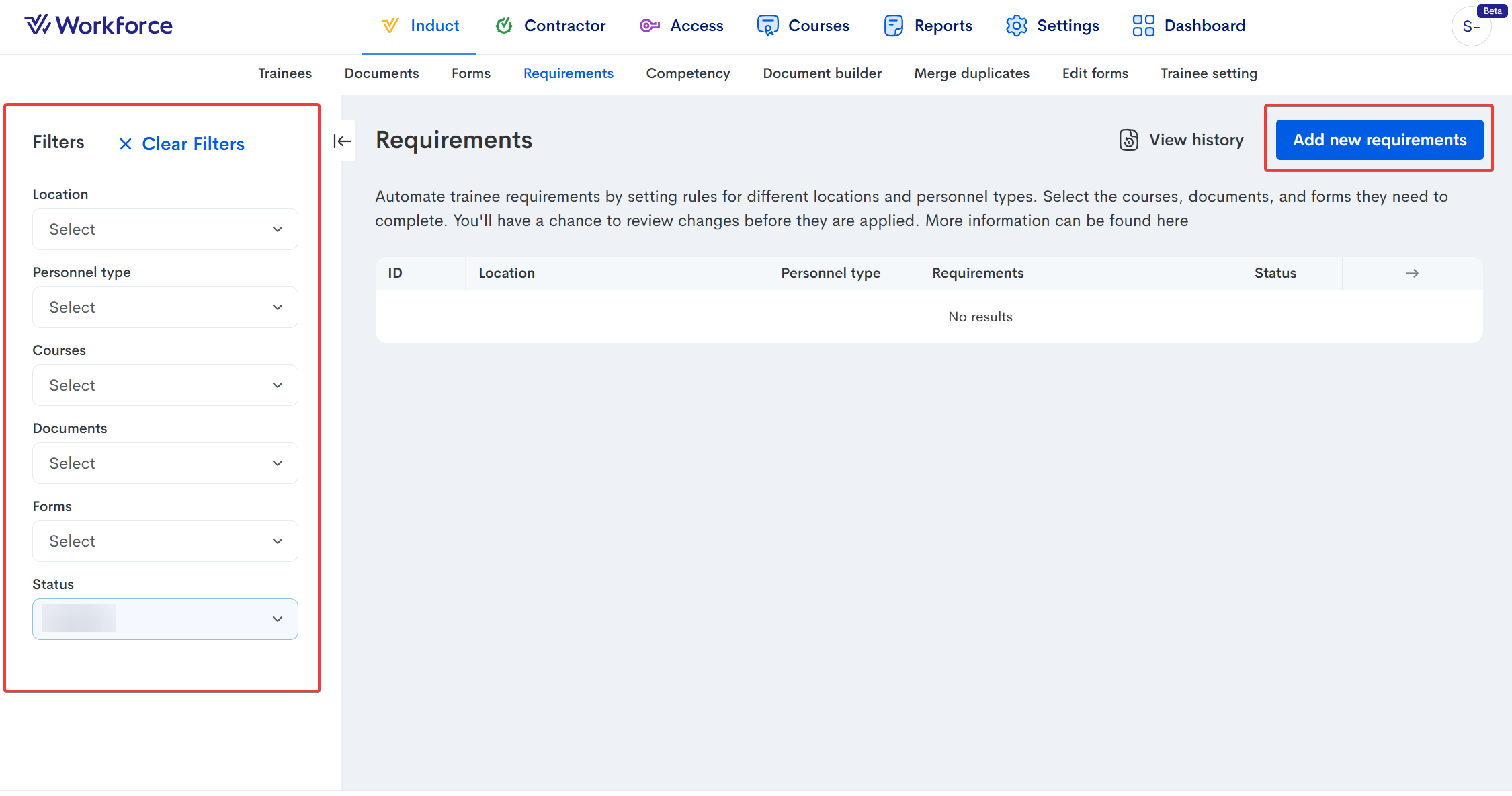Collapse the filters sidebar arrow
Image resolution: width=1512 pixels, height=796 pixels.
342,141
